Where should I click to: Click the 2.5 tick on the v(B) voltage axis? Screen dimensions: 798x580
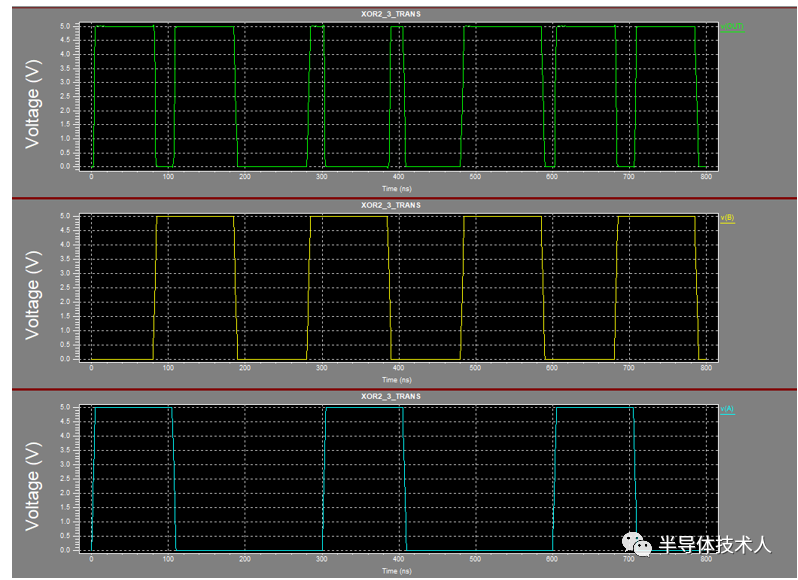point(65,288)
